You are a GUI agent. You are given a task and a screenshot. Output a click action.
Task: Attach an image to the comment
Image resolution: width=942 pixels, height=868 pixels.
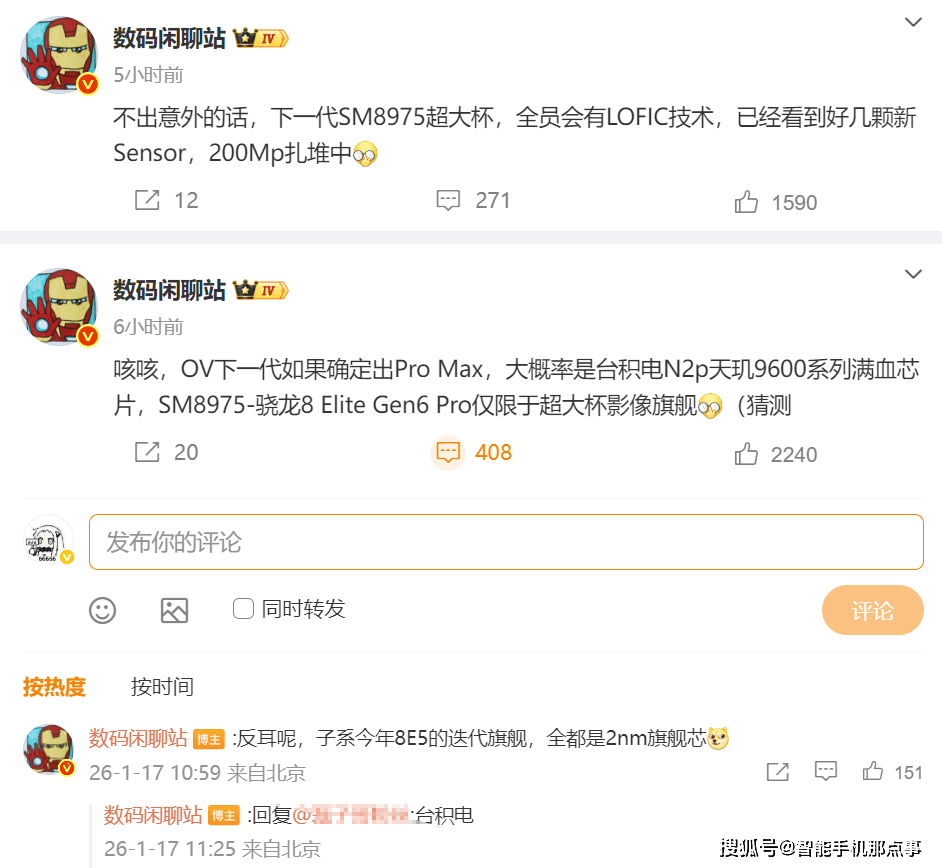(x=174, y=610)
